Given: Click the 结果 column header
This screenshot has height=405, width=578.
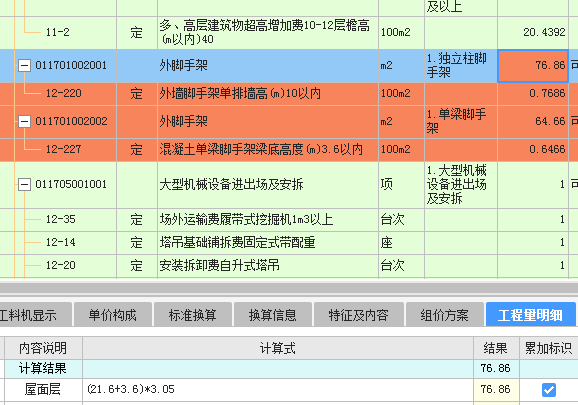Looking at the screenshot, I should point(496,348).
